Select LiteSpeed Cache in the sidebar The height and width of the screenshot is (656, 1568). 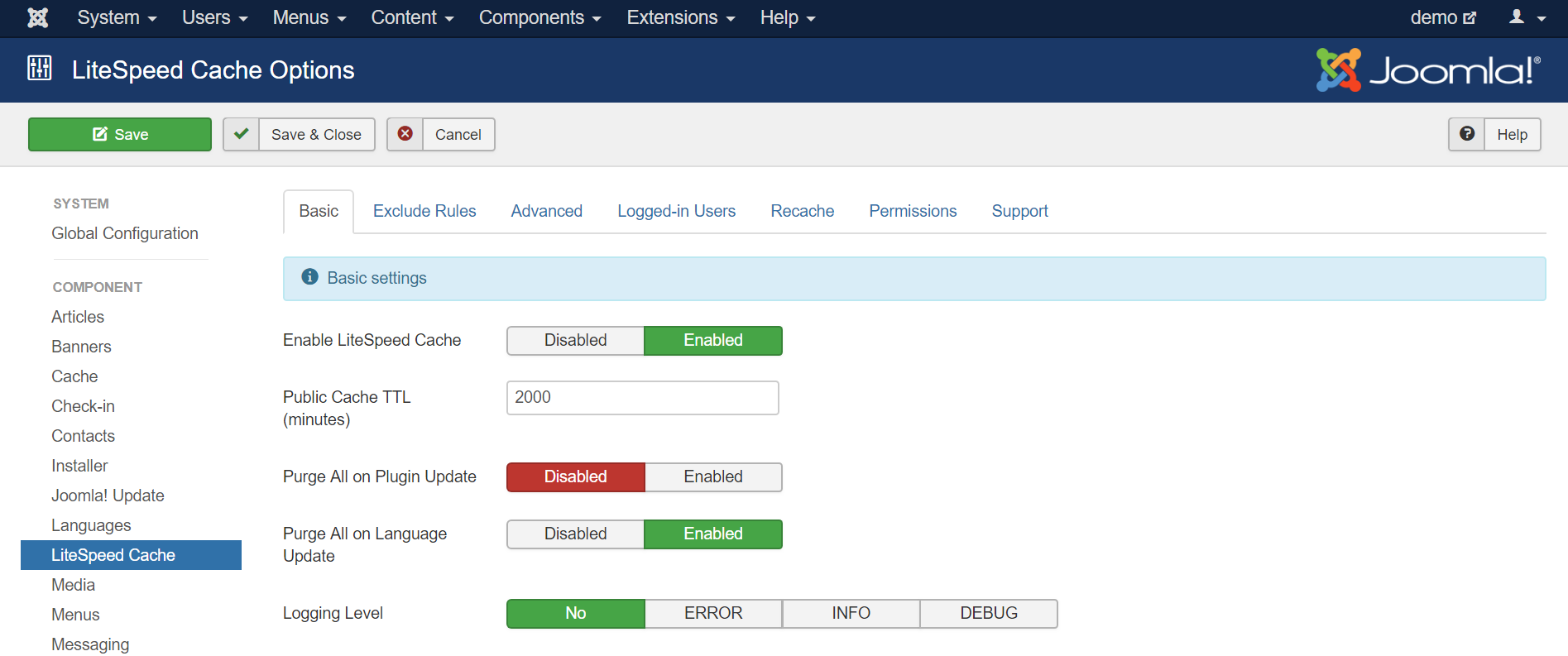tap(131, 555)
